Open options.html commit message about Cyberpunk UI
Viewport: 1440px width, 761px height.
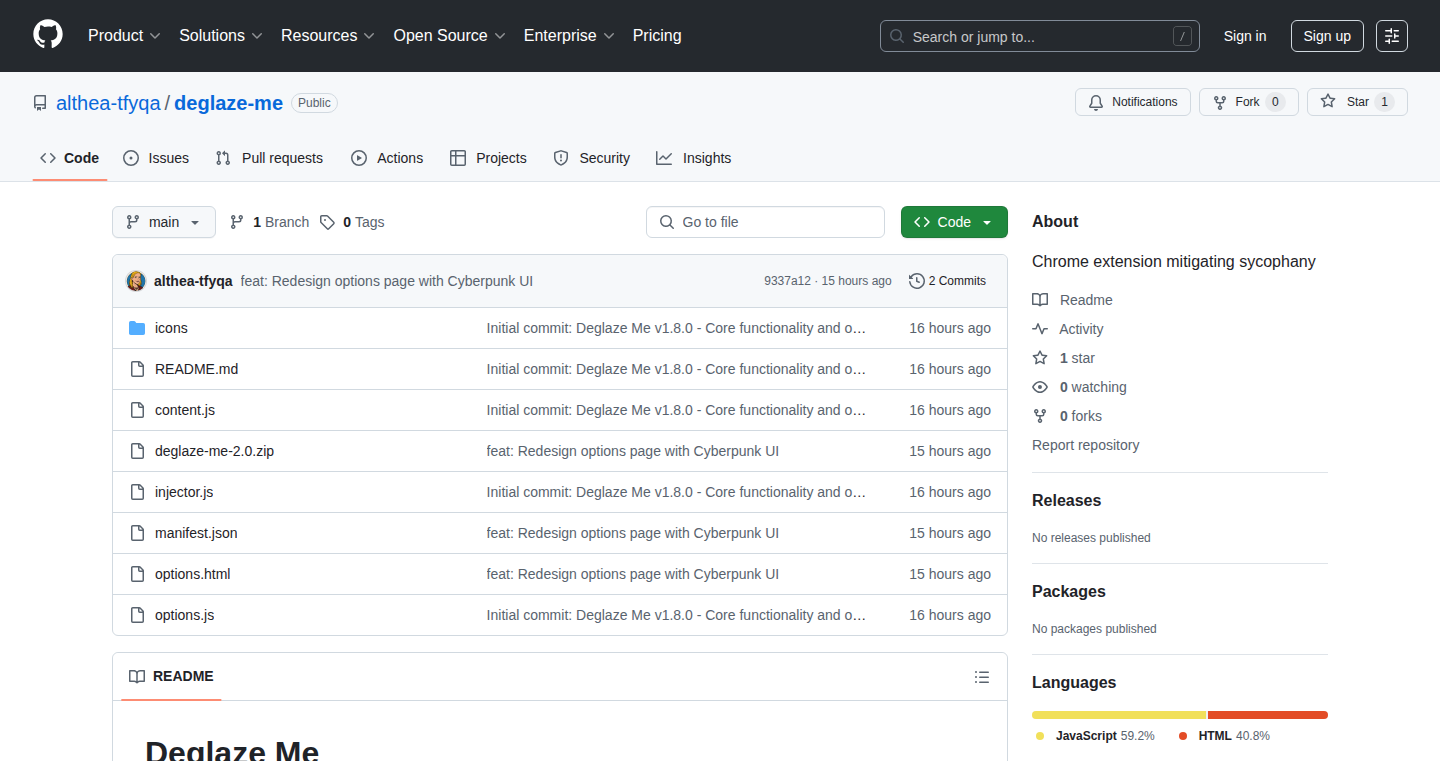tap(633, 574)
